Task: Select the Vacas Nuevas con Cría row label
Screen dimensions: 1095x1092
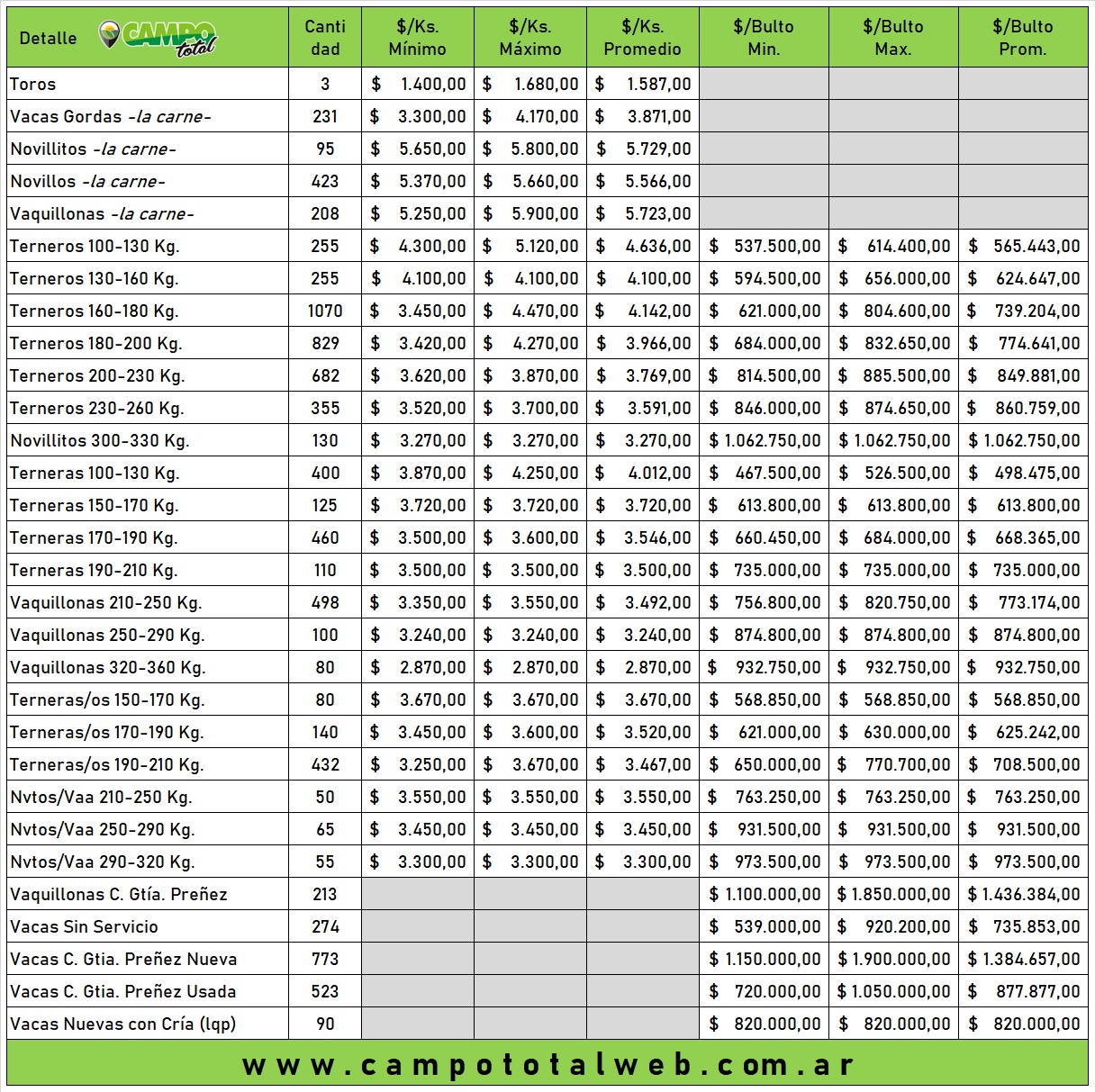Action: [123, 1024]
